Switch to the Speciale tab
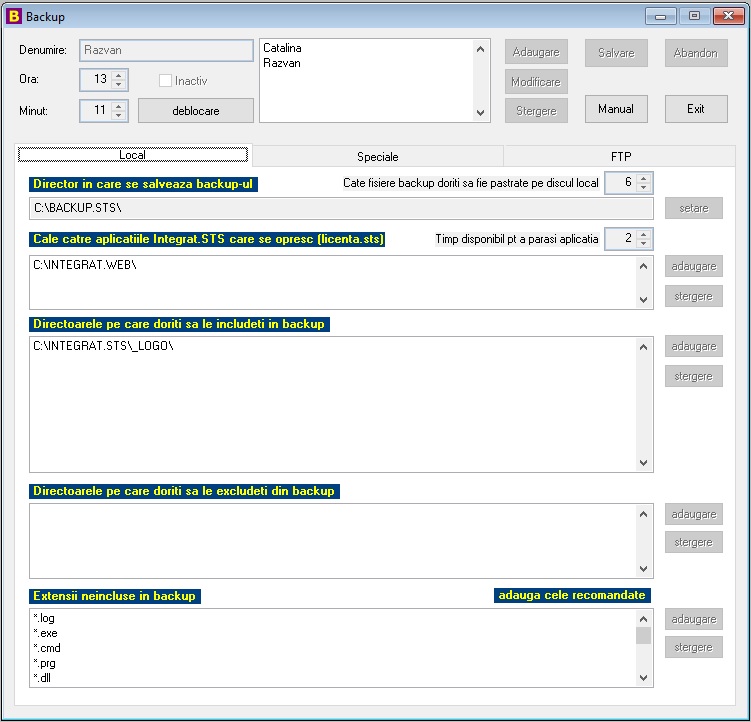 tap(377, 157)
